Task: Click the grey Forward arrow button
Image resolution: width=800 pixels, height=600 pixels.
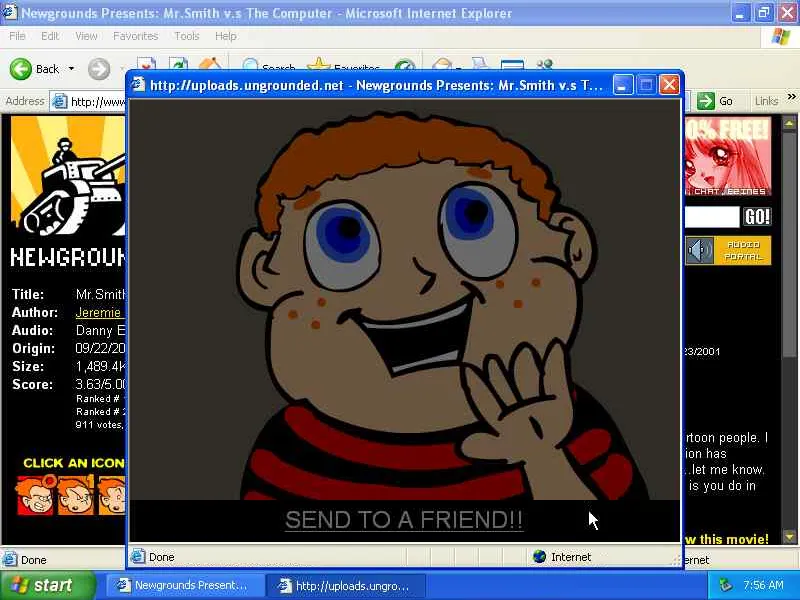Action: pyautogui.click(x=98, y=69)
